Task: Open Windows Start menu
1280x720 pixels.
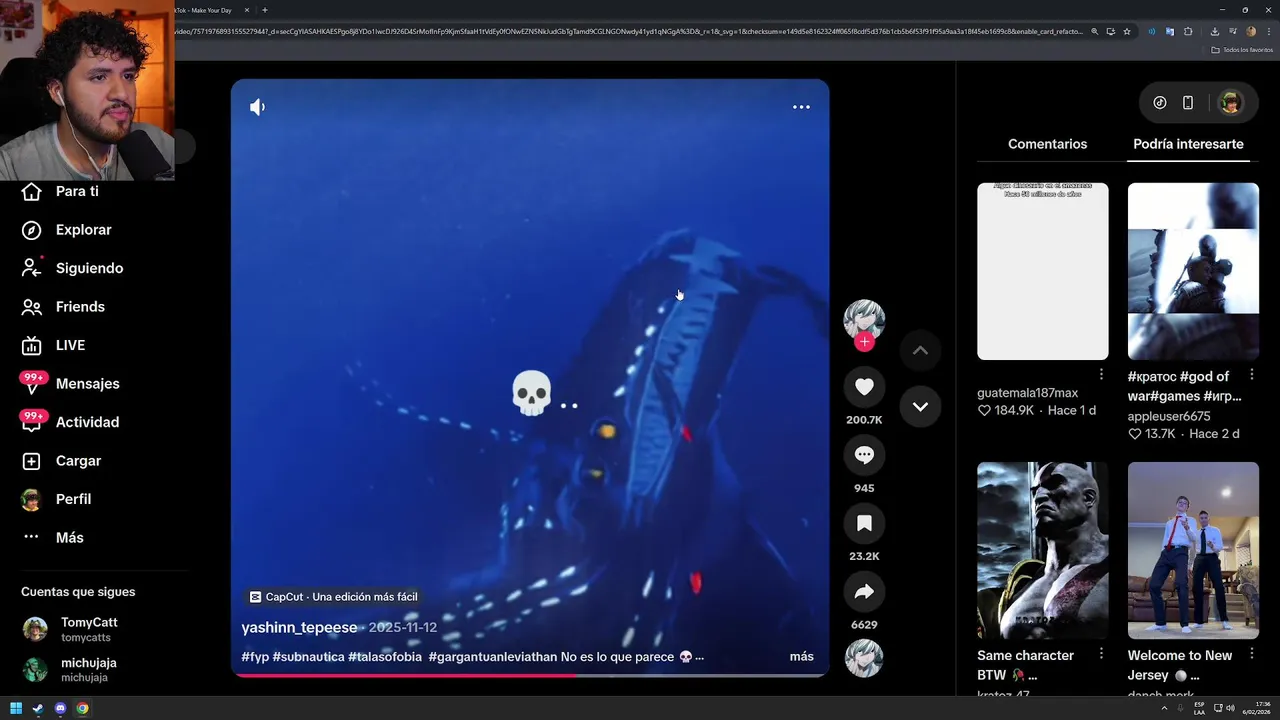Action: click(16, 709)
